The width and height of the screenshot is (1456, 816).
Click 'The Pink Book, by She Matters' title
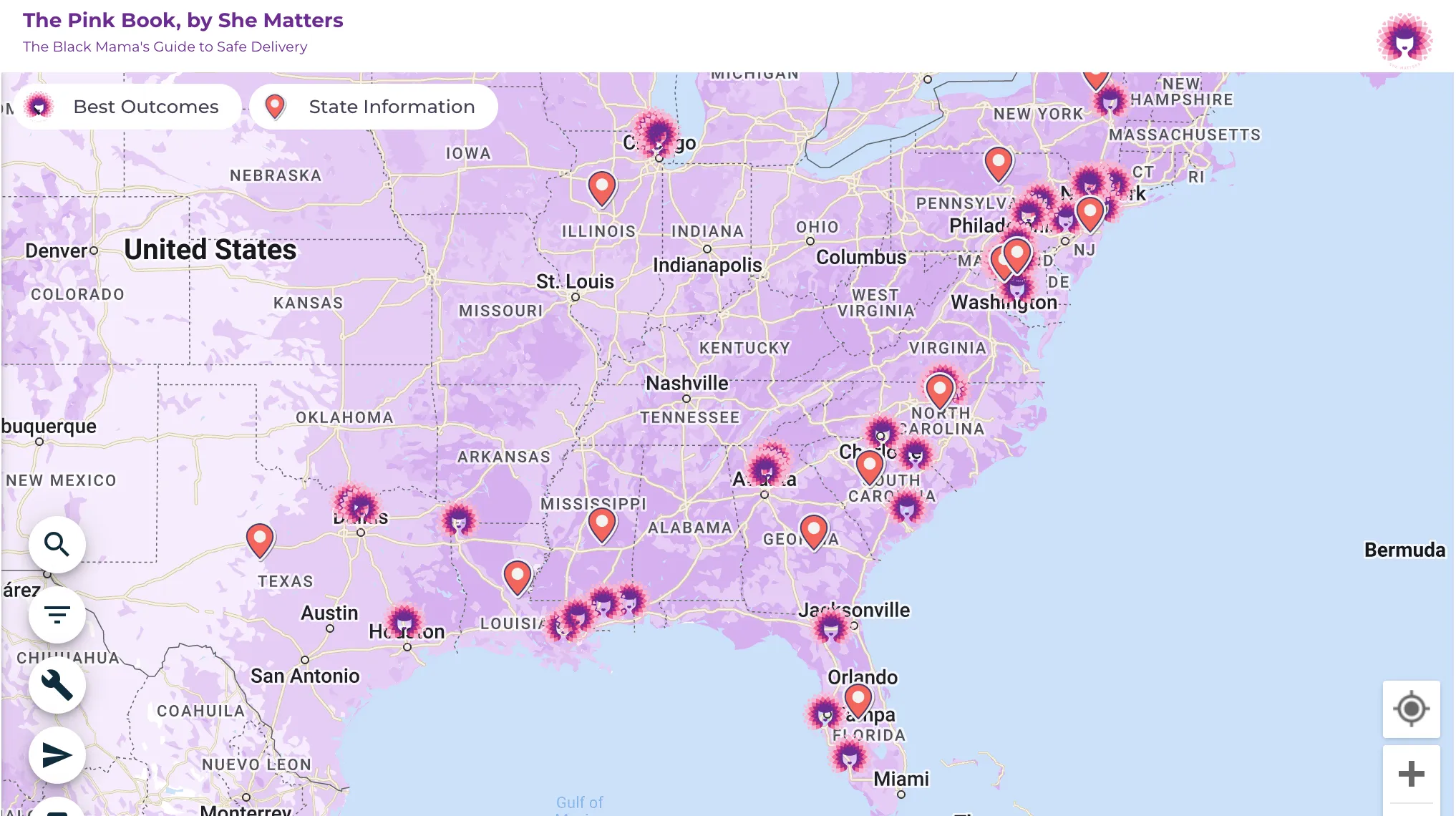183,20
